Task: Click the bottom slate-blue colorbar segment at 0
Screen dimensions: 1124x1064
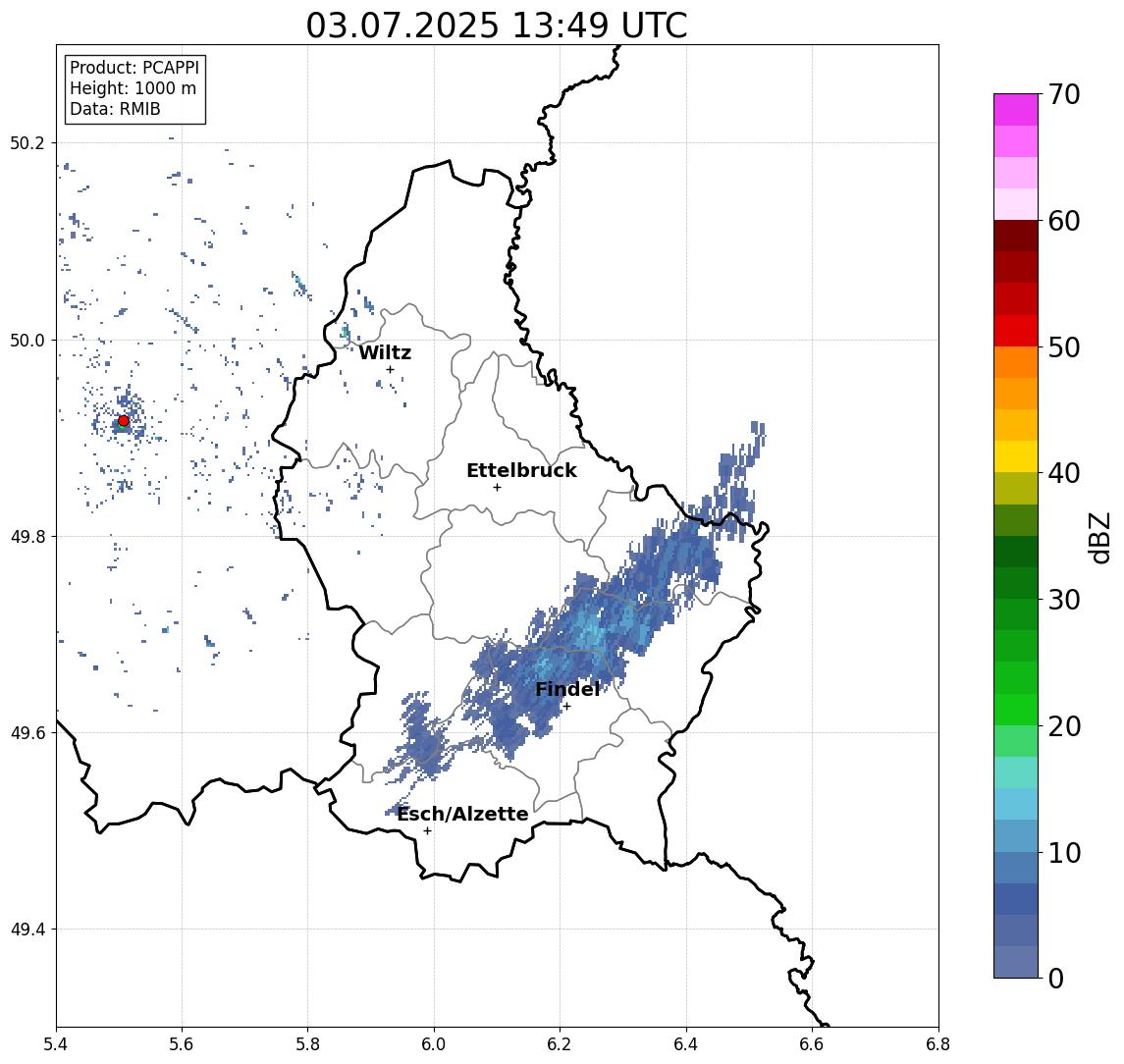Action: (x=1016, y=962)
